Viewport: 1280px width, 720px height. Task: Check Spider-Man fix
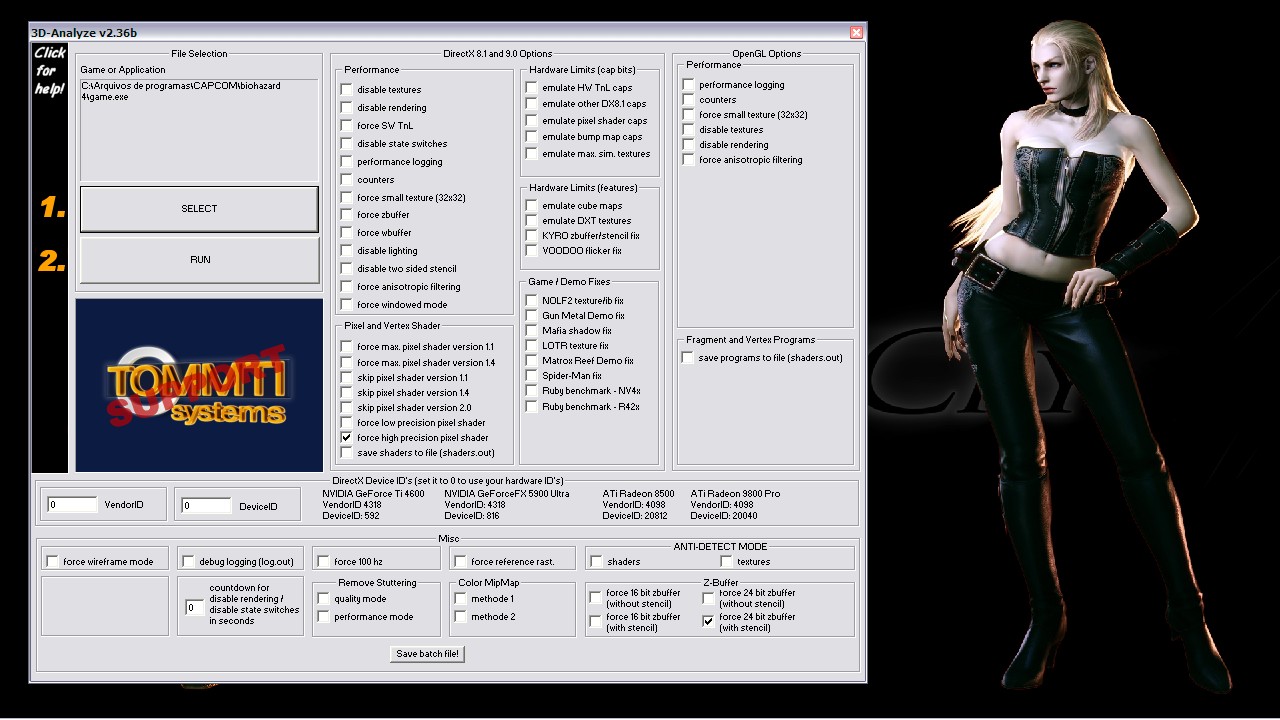pyautogui.click(x=531, y=376)
